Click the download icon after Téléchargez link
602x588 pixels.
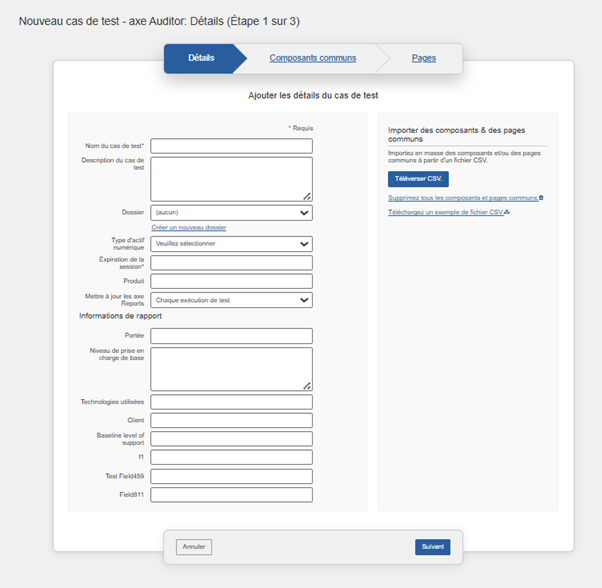(508, 212)
